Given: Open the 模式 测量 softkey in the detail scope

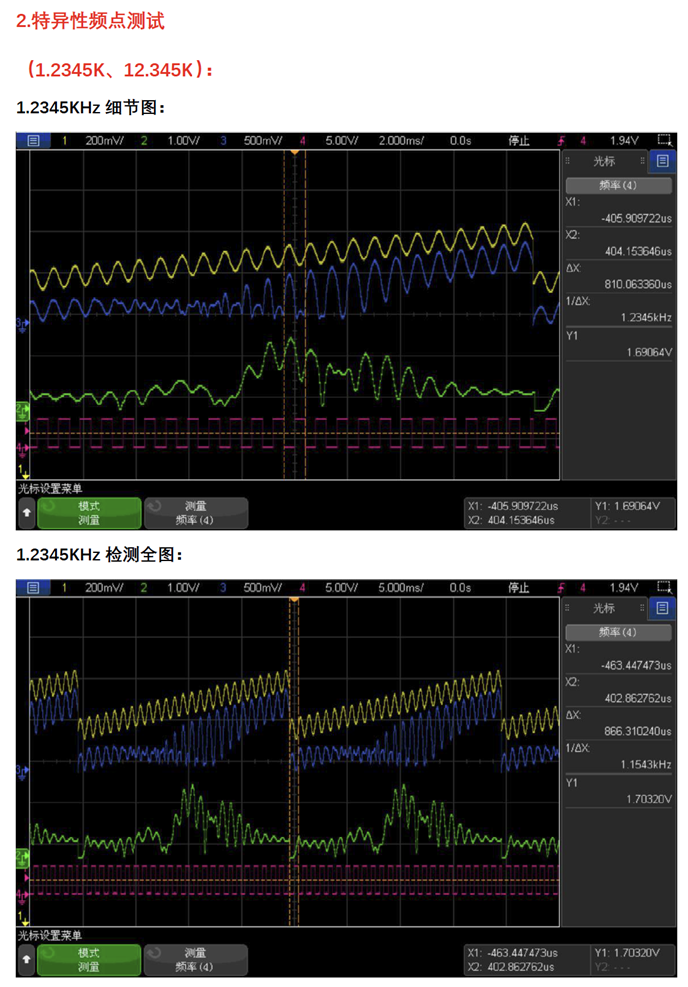Looking at the screenshot, I should [89, 513].
